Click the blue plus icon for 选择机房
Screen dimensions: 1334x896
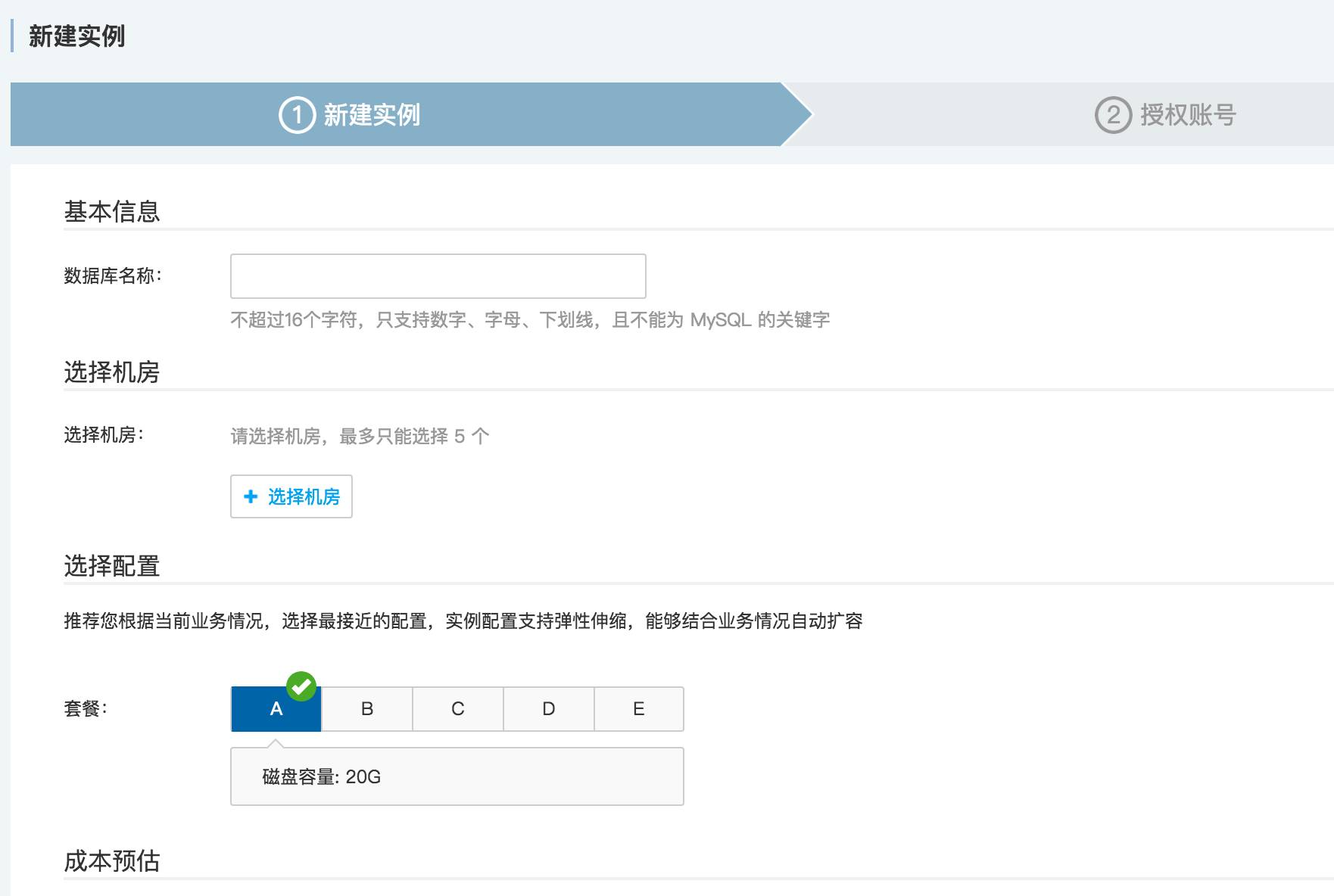click(251, 496)
